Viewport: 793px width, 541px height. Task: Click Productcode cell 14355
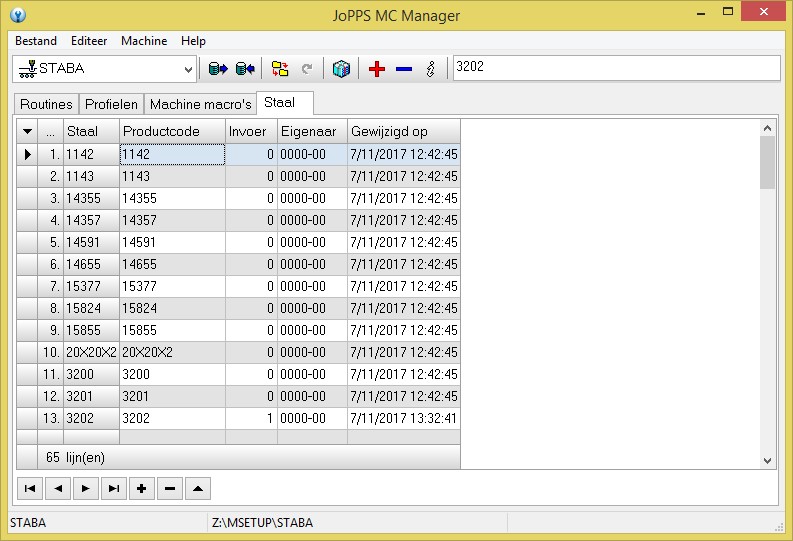click(x=172, y=198)
